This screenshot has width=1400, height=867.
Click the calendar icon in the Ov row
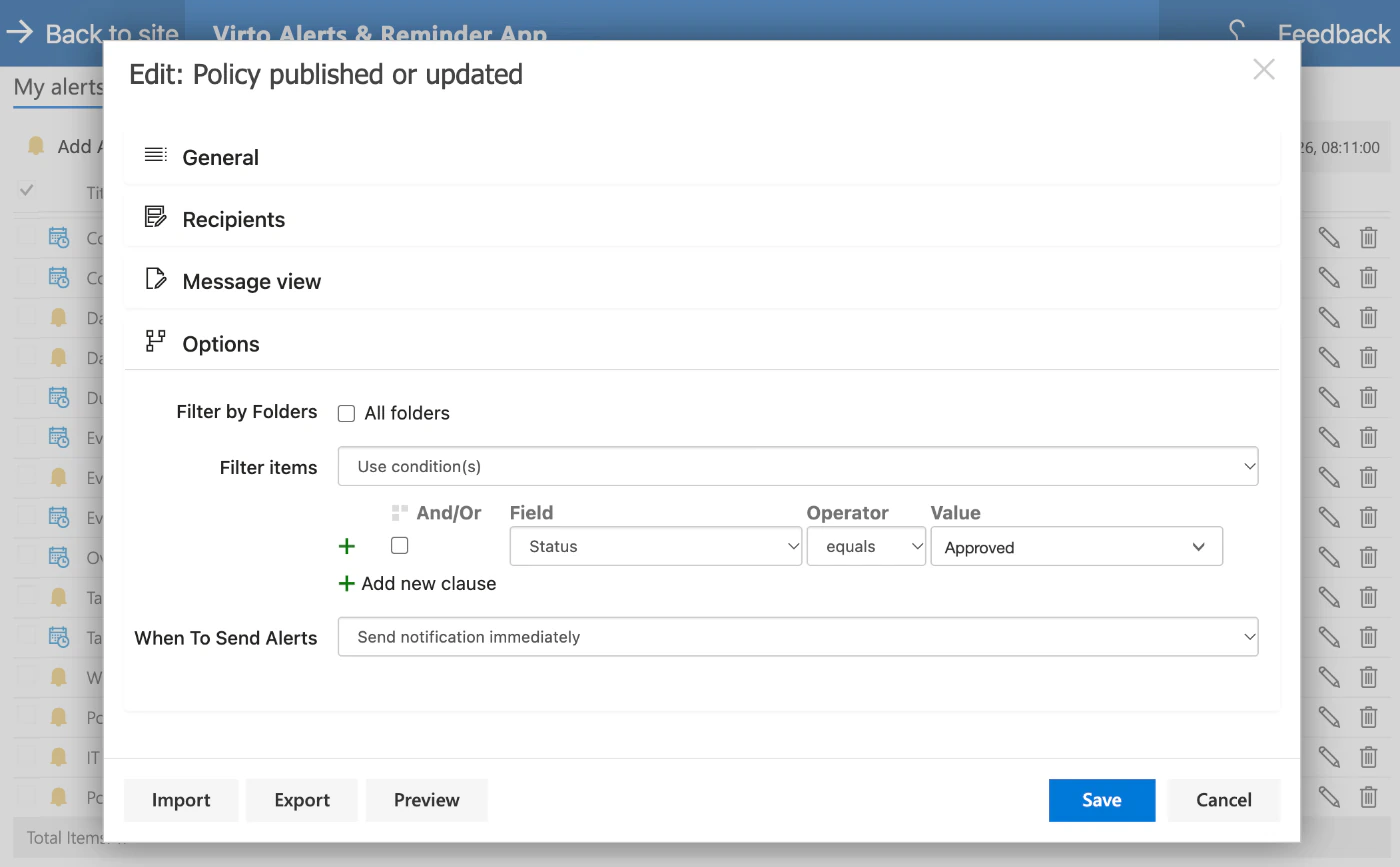59,557
